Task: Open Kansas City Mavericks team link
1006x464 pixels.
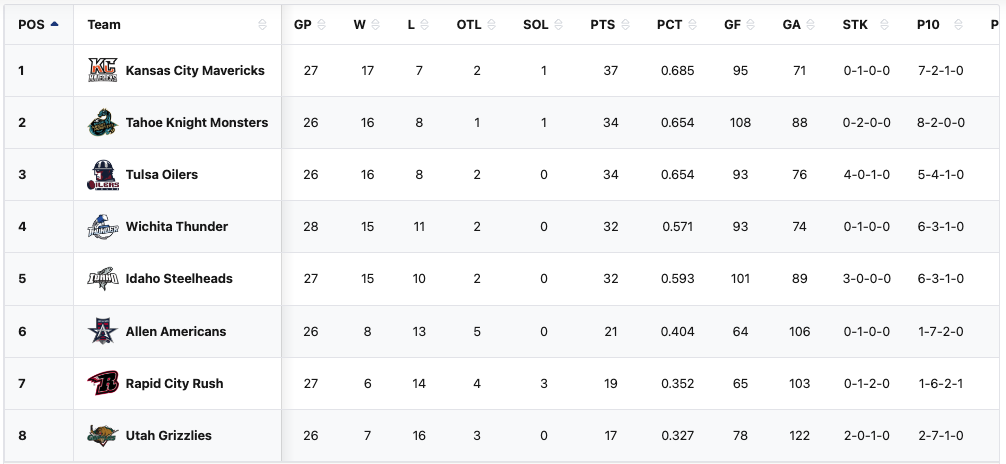Action: point(195,71)
